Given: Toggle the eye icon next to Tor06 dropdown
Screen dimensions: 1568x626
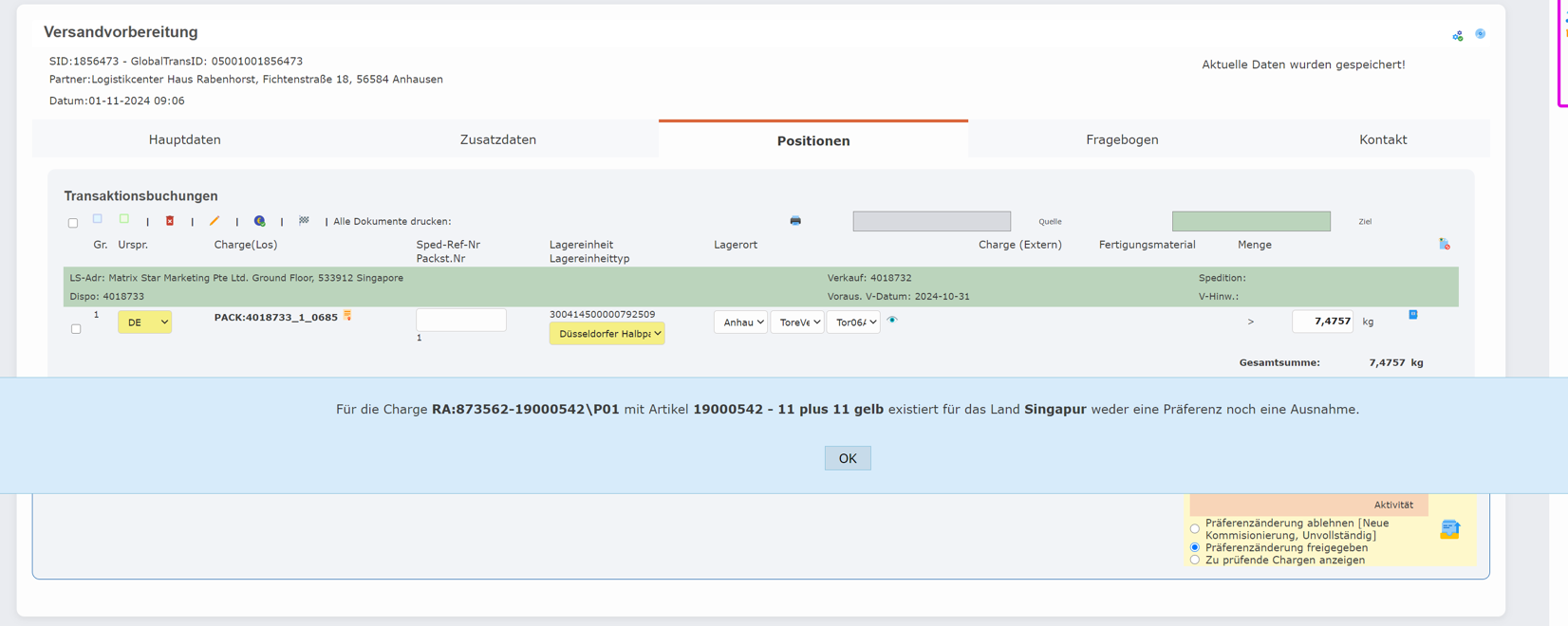Looking at the screenshot, I should pos(892,321).
